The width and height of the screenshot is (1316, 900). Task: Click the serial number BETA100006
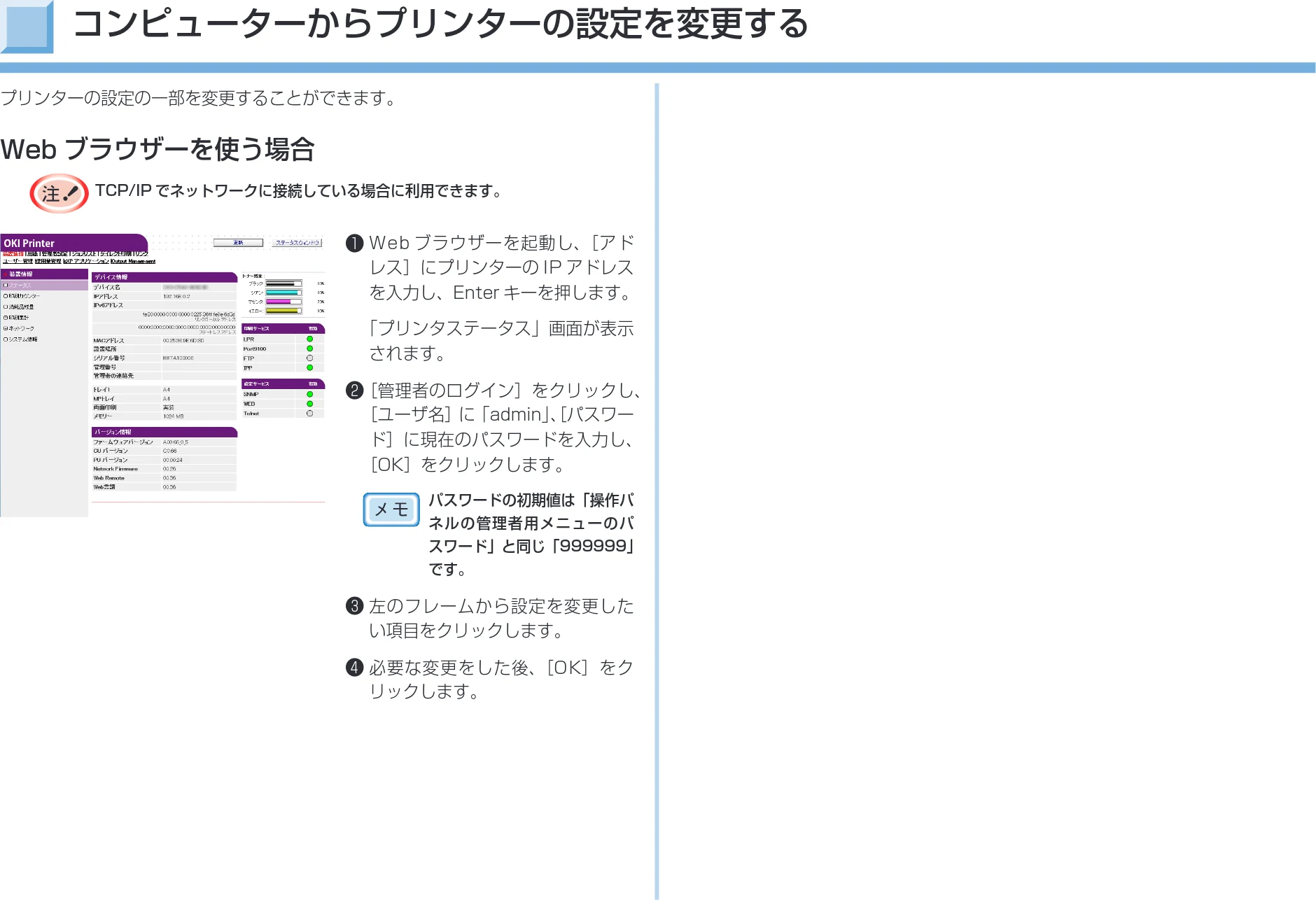[178, 358]
